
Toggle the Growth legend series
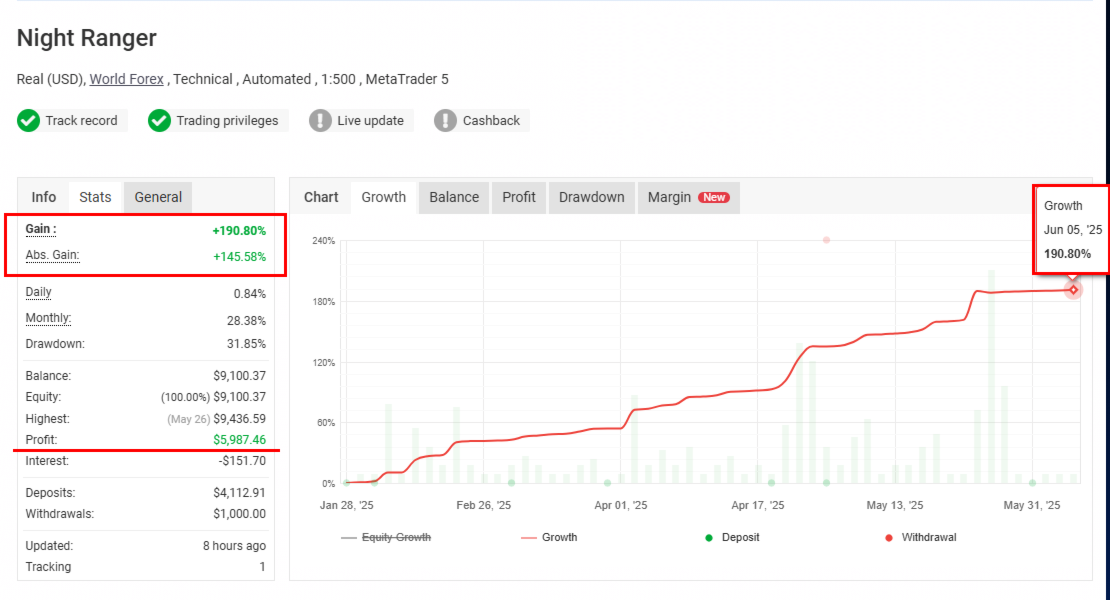tap(549, 538)
